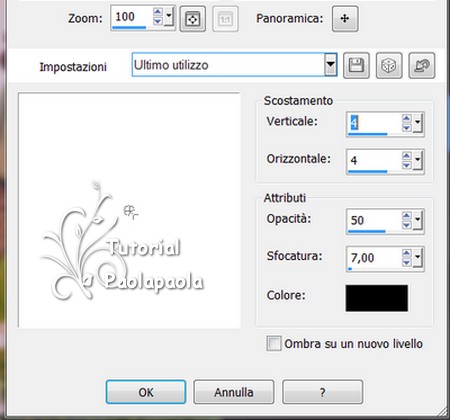Click the Panoramica pan arrows icon
The image size is (450, 420).
tap(345, 19)
